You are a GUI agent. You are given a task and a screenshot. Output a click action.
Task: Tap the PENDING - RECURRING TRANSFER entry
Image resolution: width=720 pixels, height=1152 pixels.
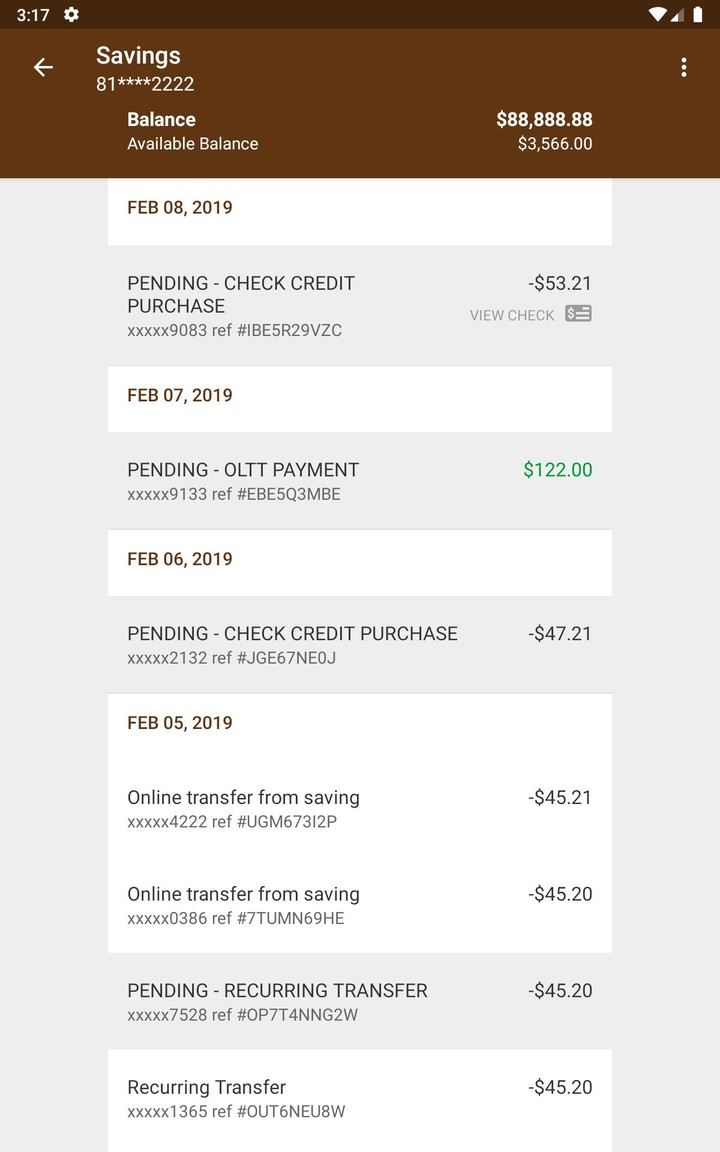point(300,1002)
